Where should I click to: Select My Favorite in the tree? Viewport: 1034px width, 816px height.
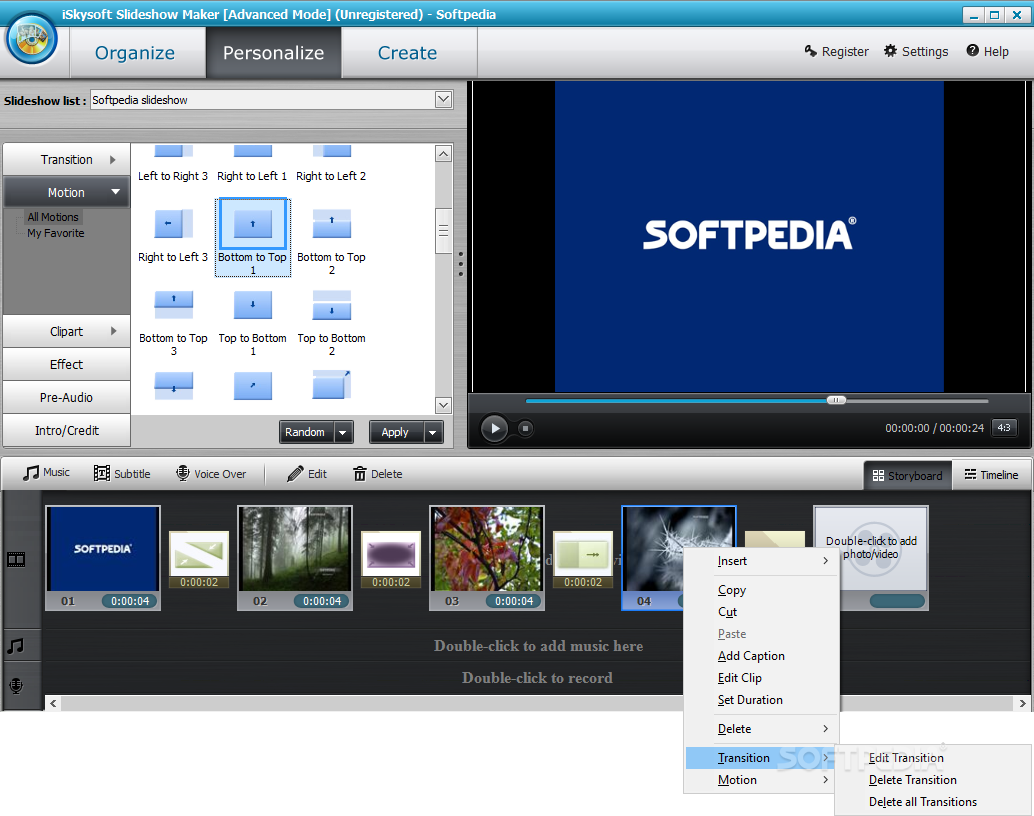pyautogui.click(x=55, y=233)
